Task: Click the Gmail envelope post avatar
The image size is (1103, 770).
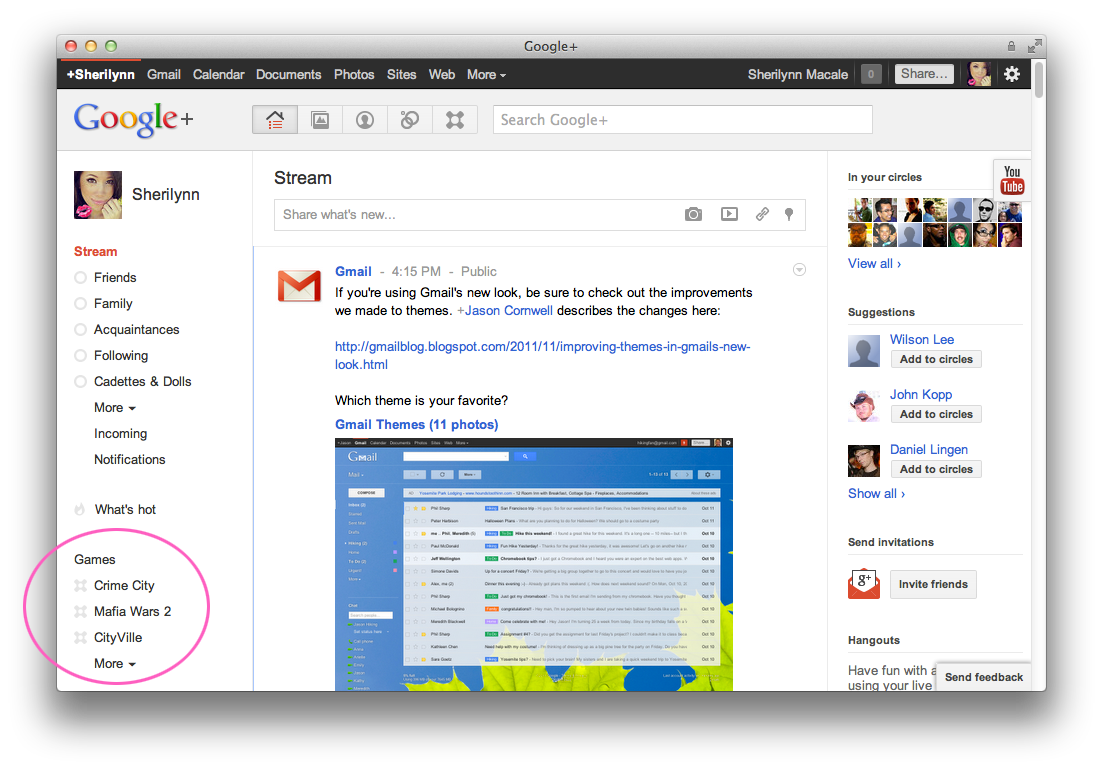Action: click(x=299, y=285)
